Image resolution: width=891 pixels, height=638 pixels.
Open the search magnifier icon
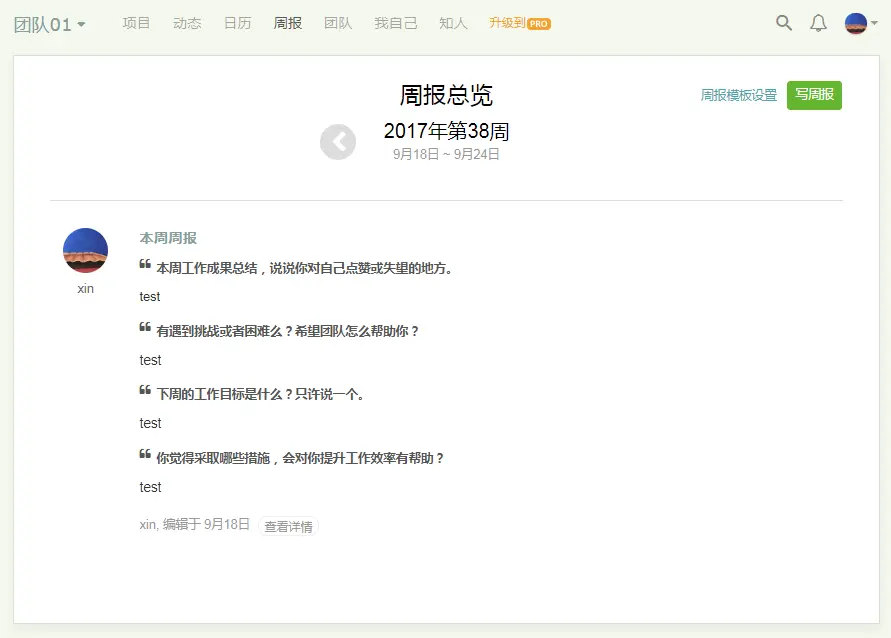pos(784,23)
